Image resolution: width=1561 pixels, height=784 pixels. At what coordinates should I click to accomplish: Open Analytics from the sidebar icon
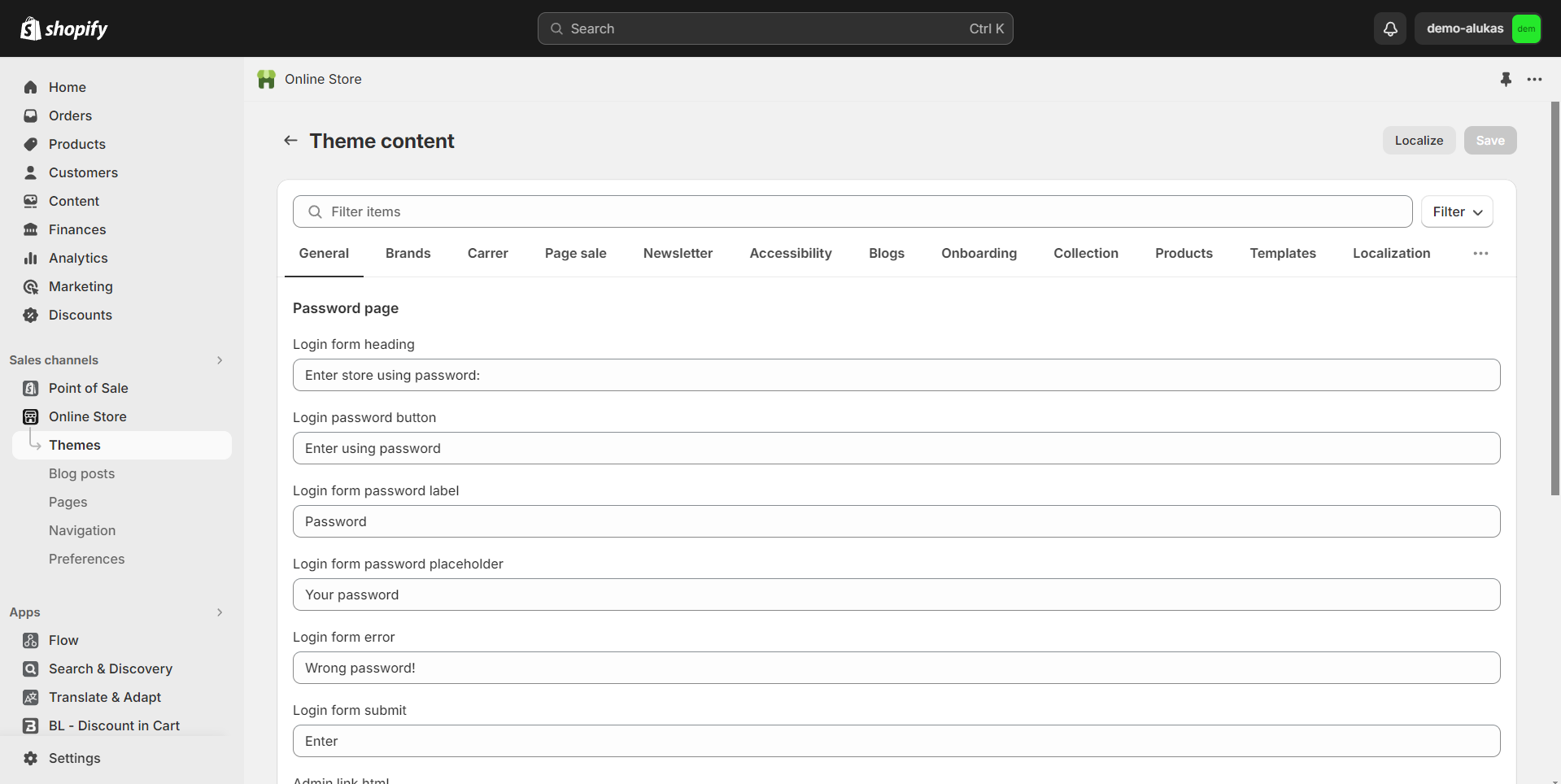pyautogui.click(x=31, y=258)
